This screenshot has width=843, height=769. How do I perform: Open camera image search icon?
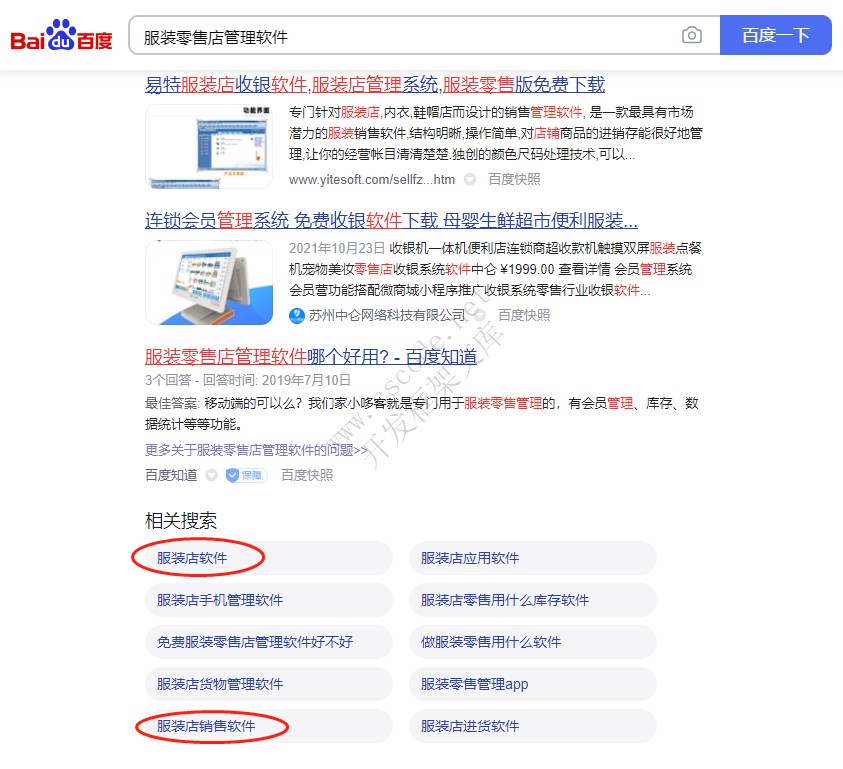(691, 35)
